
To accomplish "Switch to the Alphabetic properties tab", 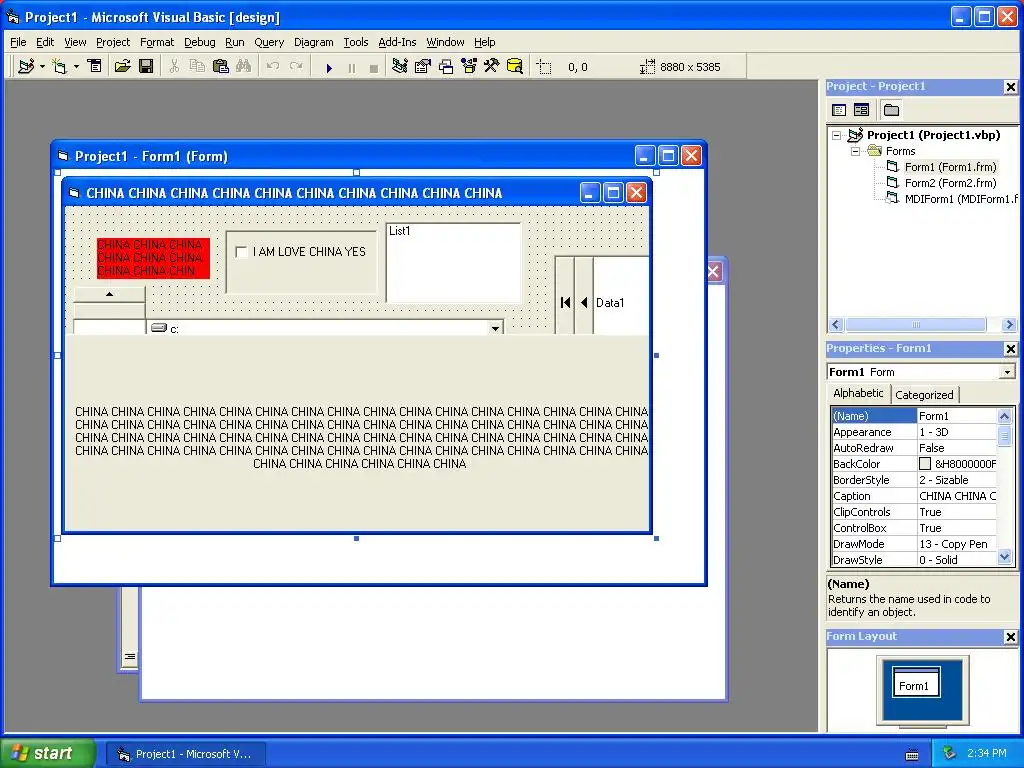I will point(858,393).
